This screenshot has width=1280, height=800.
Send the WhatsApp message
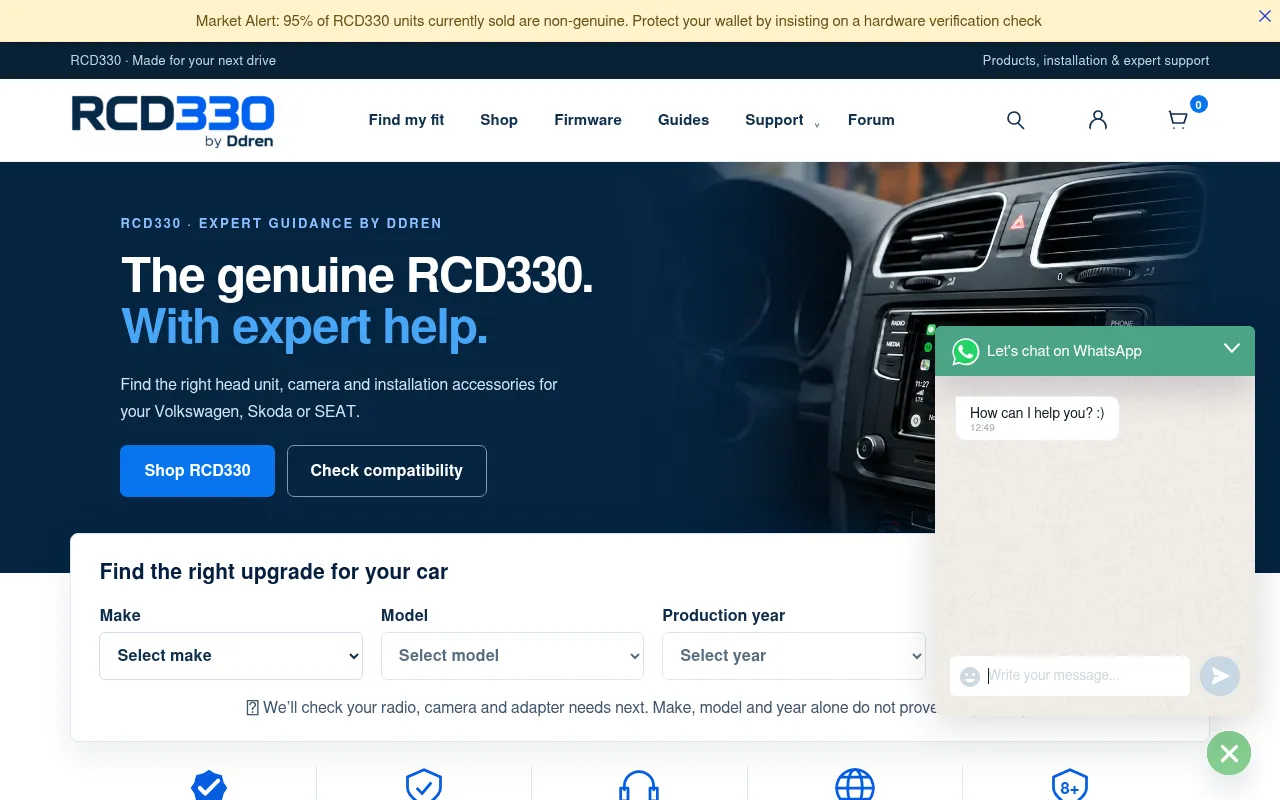click(x=1220, y=676)
